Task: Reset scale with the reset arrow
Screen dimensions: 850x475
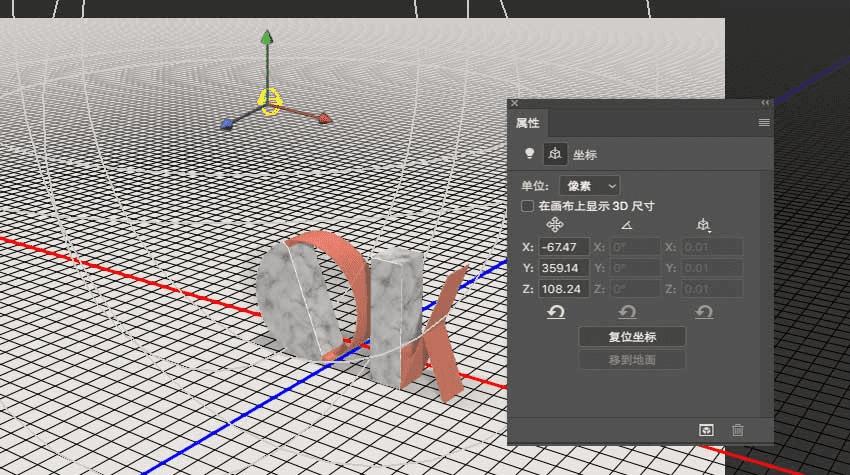Action: click(x=704, y=312)
